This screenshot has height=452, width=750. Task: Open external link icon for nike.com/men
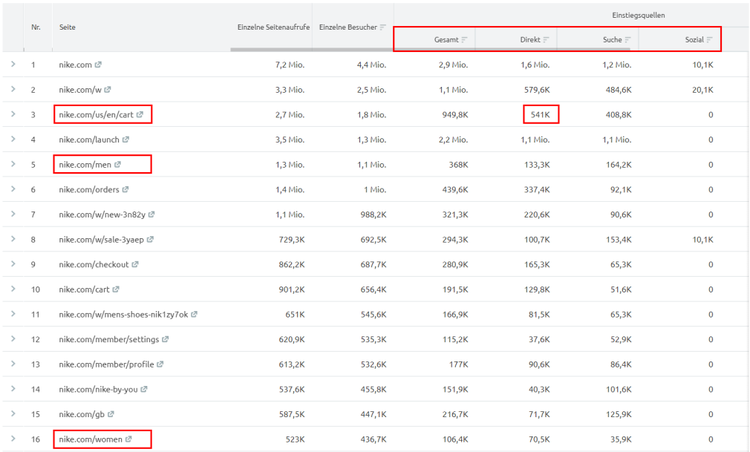tap(118, 164)
